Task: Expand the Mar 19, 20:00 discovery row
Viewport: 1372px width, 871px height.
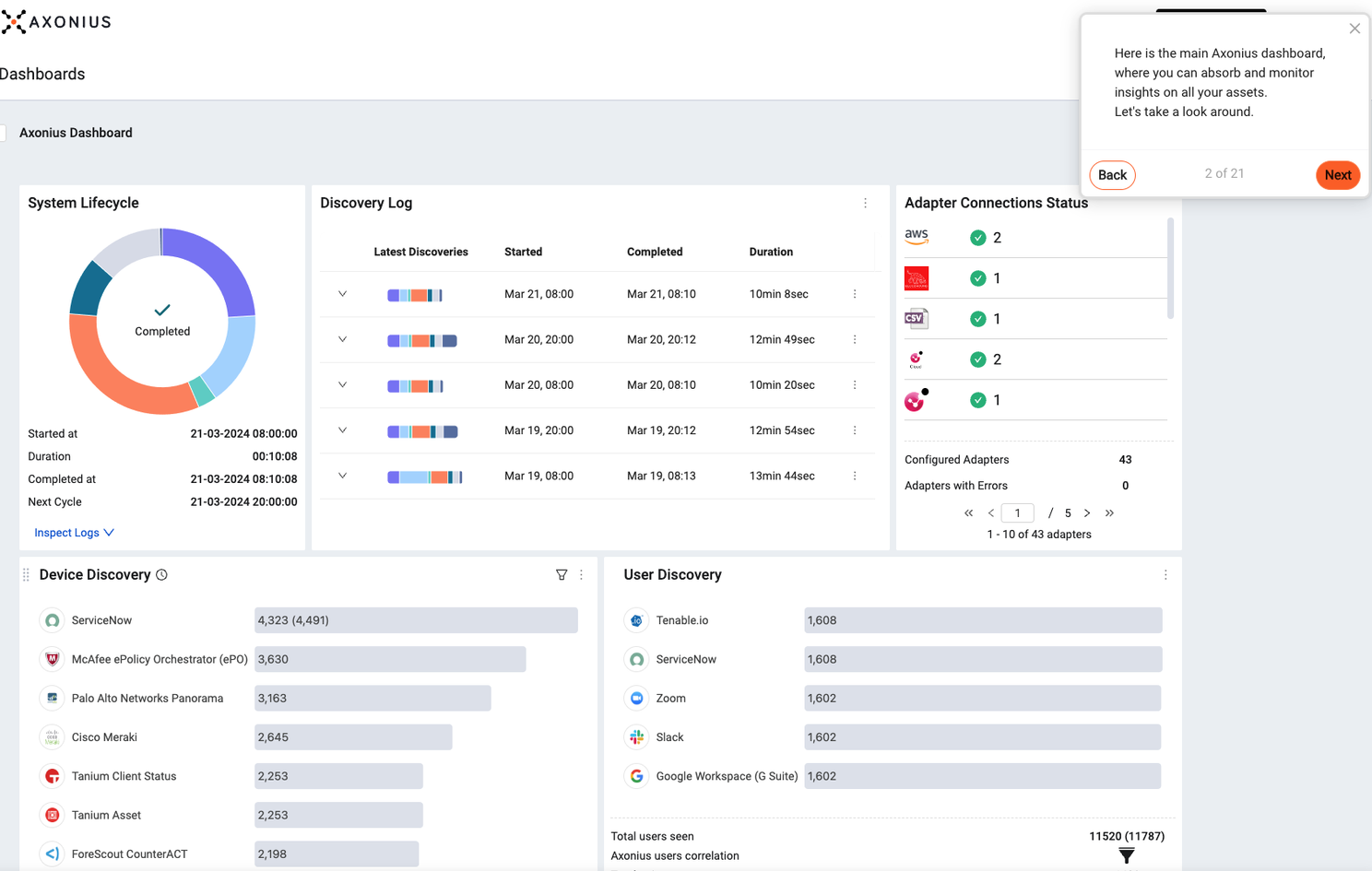Action: pyautogui.click(x=342, y=430)
